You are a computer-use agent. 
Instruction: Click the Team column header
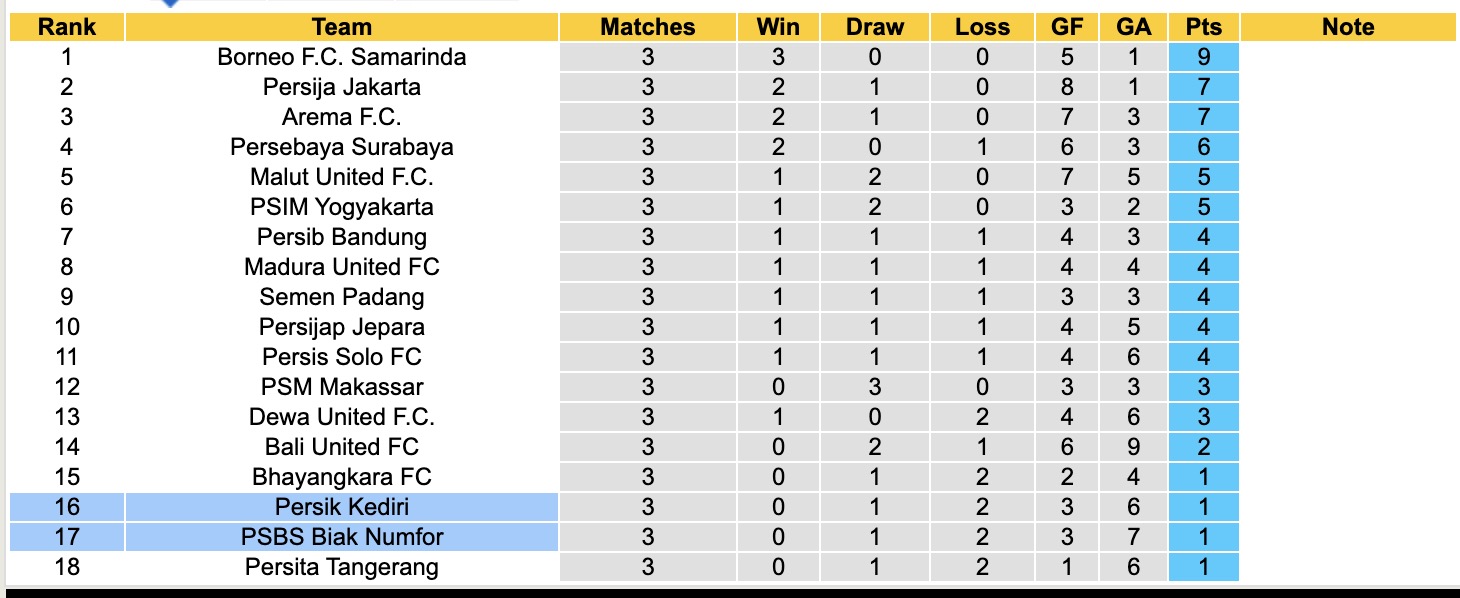[341, 27]
